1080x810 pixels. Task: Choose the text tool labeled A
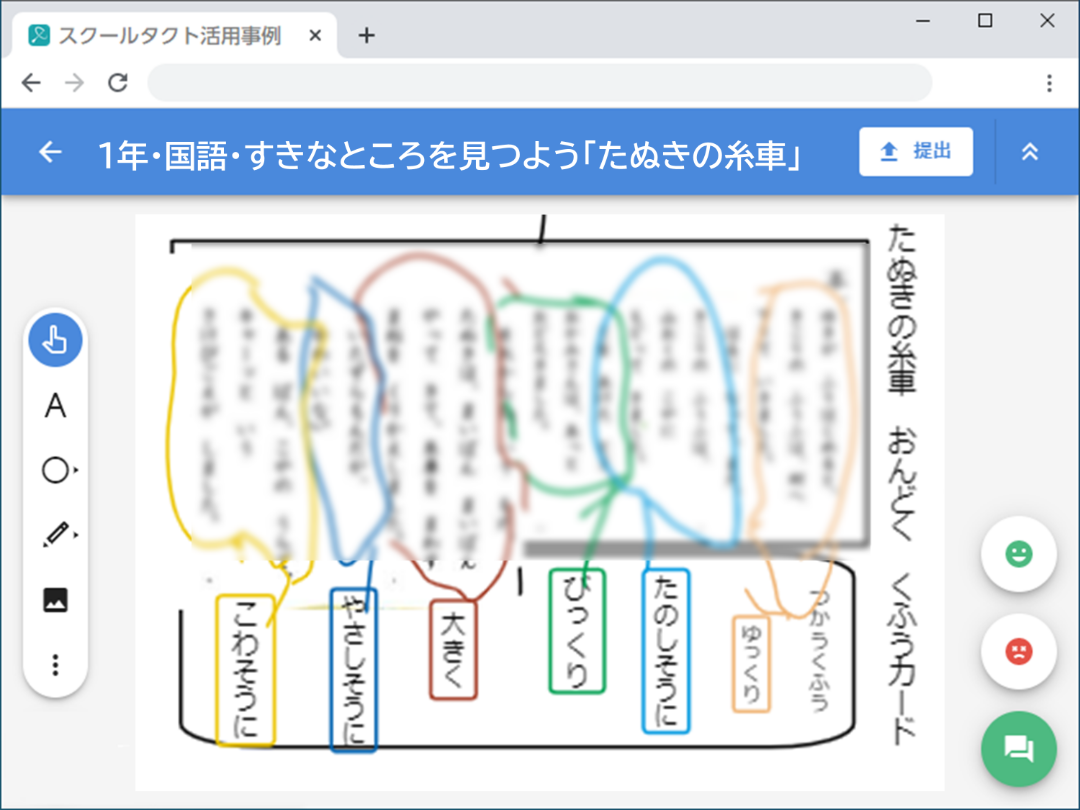[x=55, y=406]
